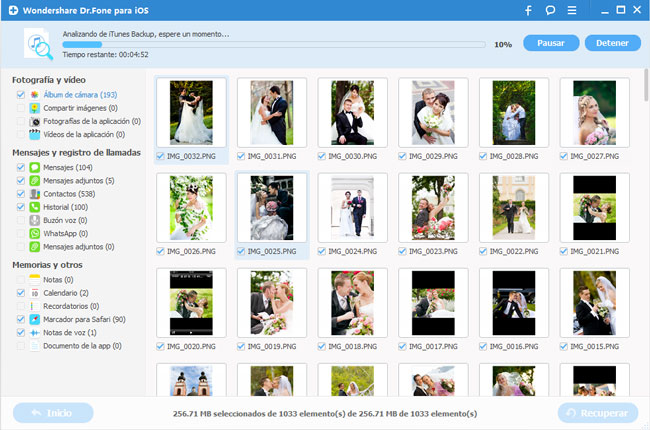
Task: Uncheck the IMG_0015.PNG checkbox
Action: point(563,347)
